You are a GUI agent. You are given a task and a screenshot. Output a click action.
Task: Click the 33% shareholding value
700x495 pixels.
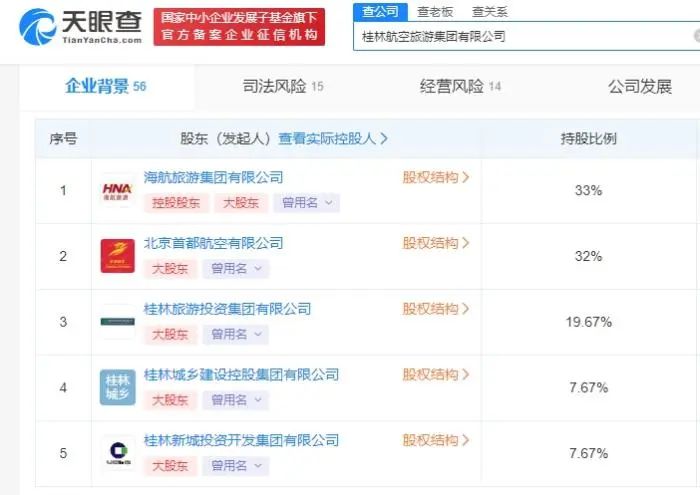[588, 191]
